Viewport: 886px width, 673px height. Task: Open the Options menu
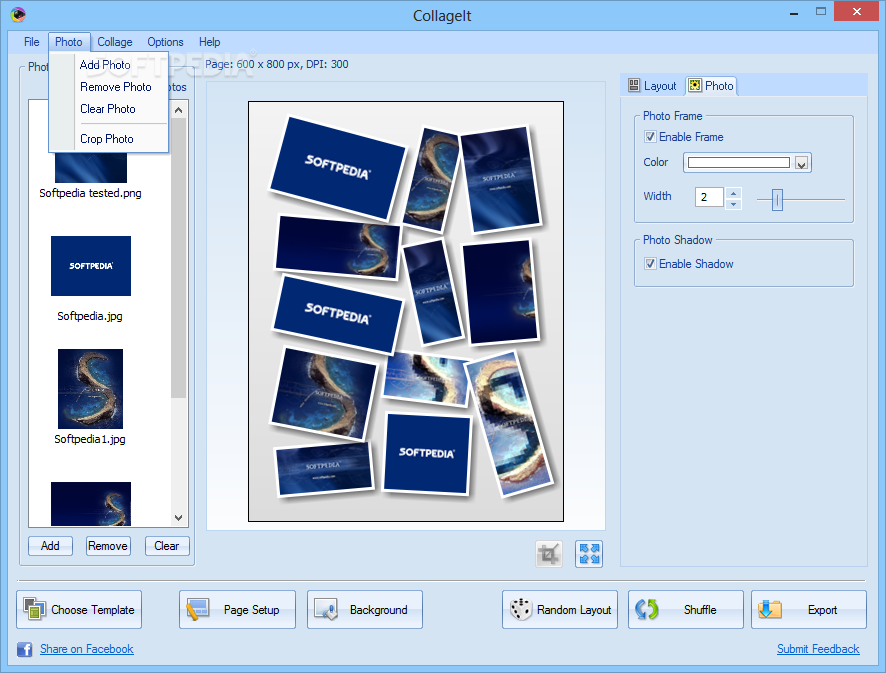tap(165, 42)
